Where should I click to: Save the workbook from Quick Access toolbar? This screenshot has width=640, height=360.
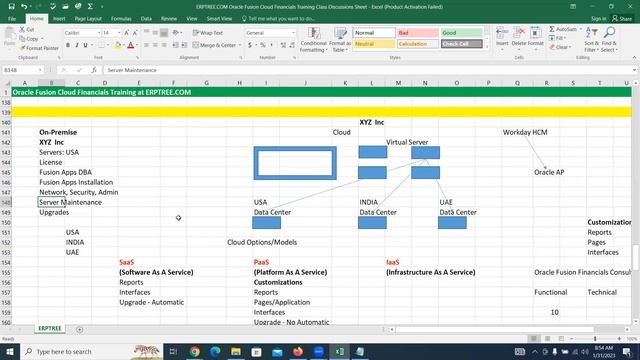coord(11,7)
